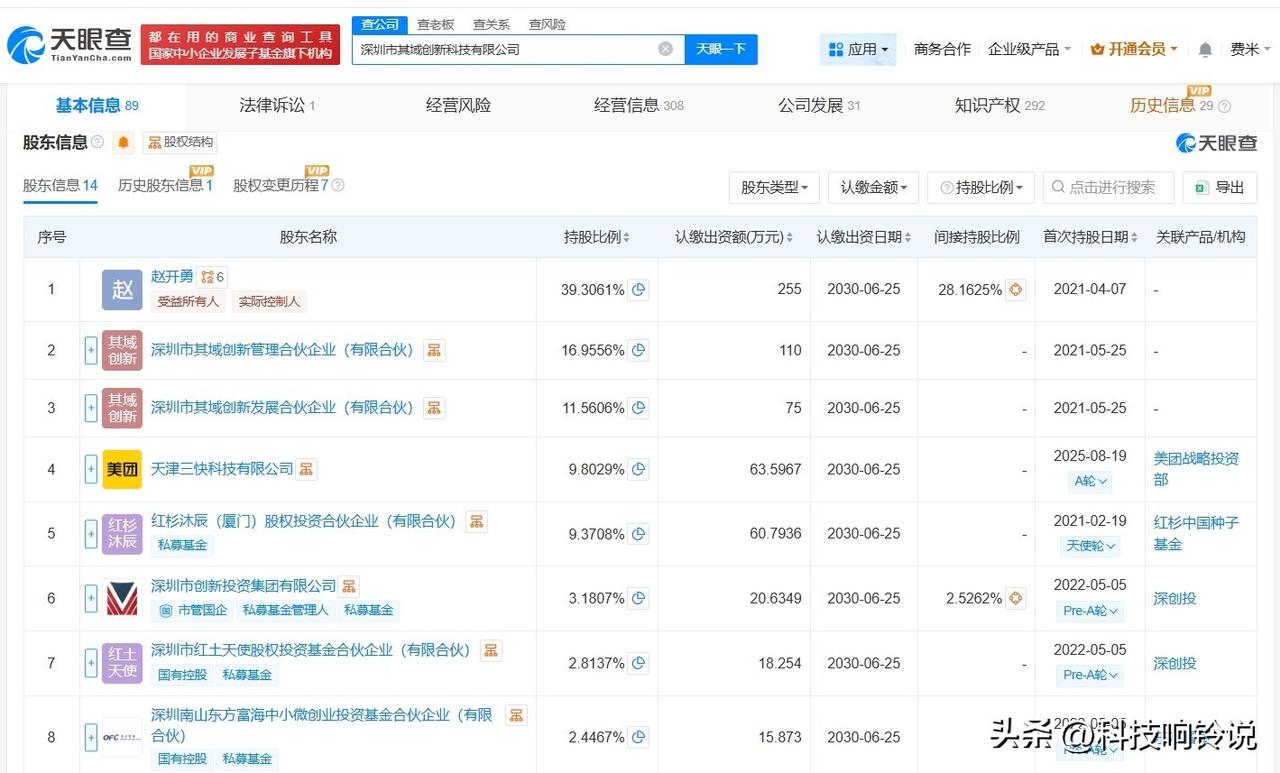The image size is (1280, 773).
Task: Open the 应用 apps dropdown
Action: click(858, 49)
